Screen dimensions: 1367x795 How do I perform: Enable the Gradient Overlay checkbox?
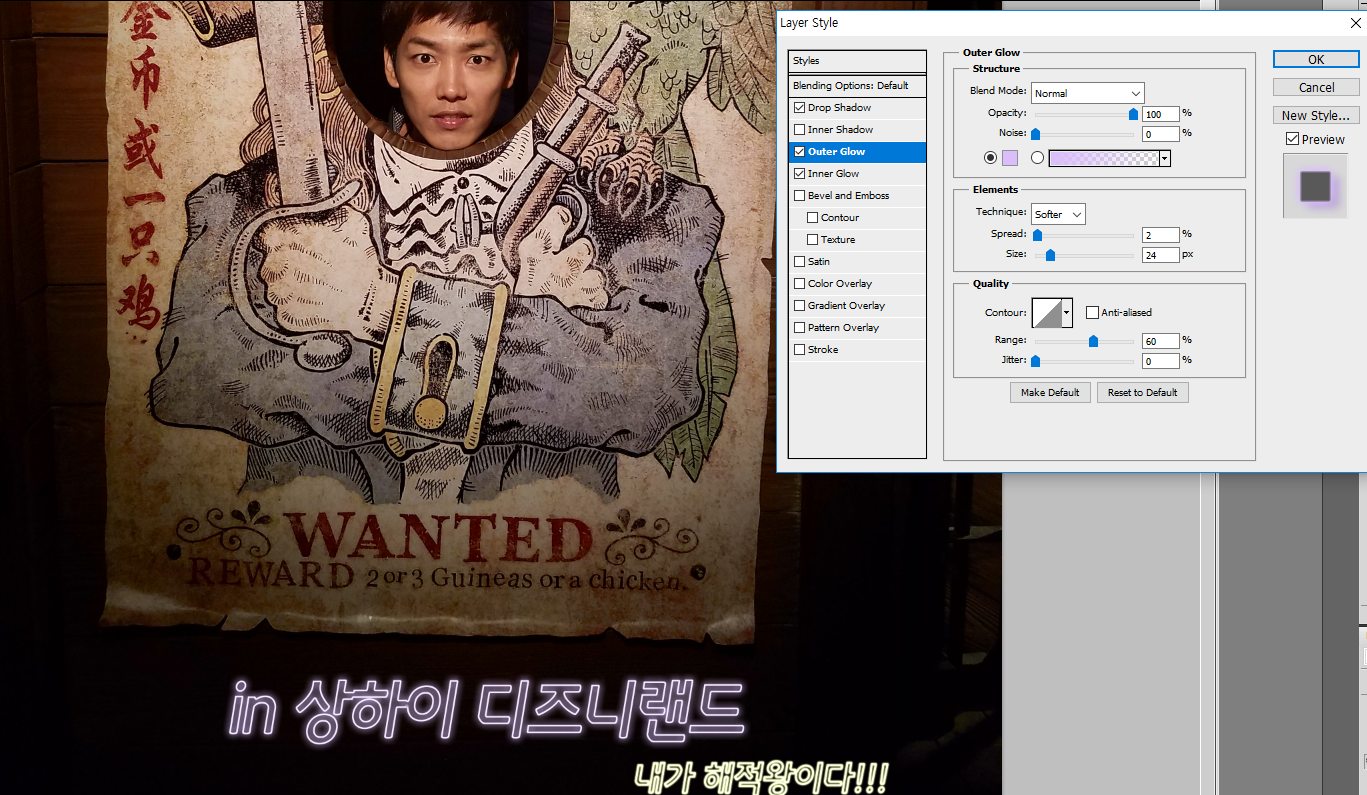[799, 306]
